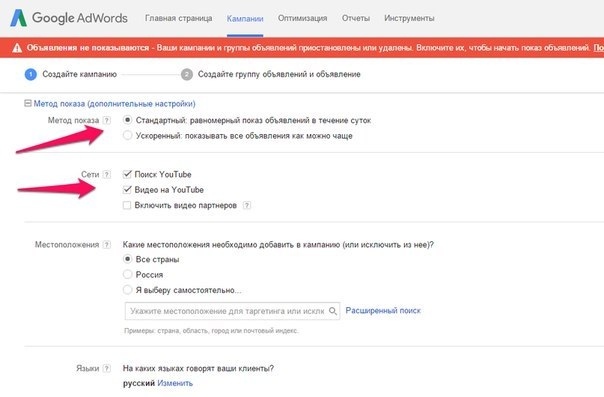Click help icon next to Сети label
The width and height of the screenshot is (604, 397).
pos(107,174)
